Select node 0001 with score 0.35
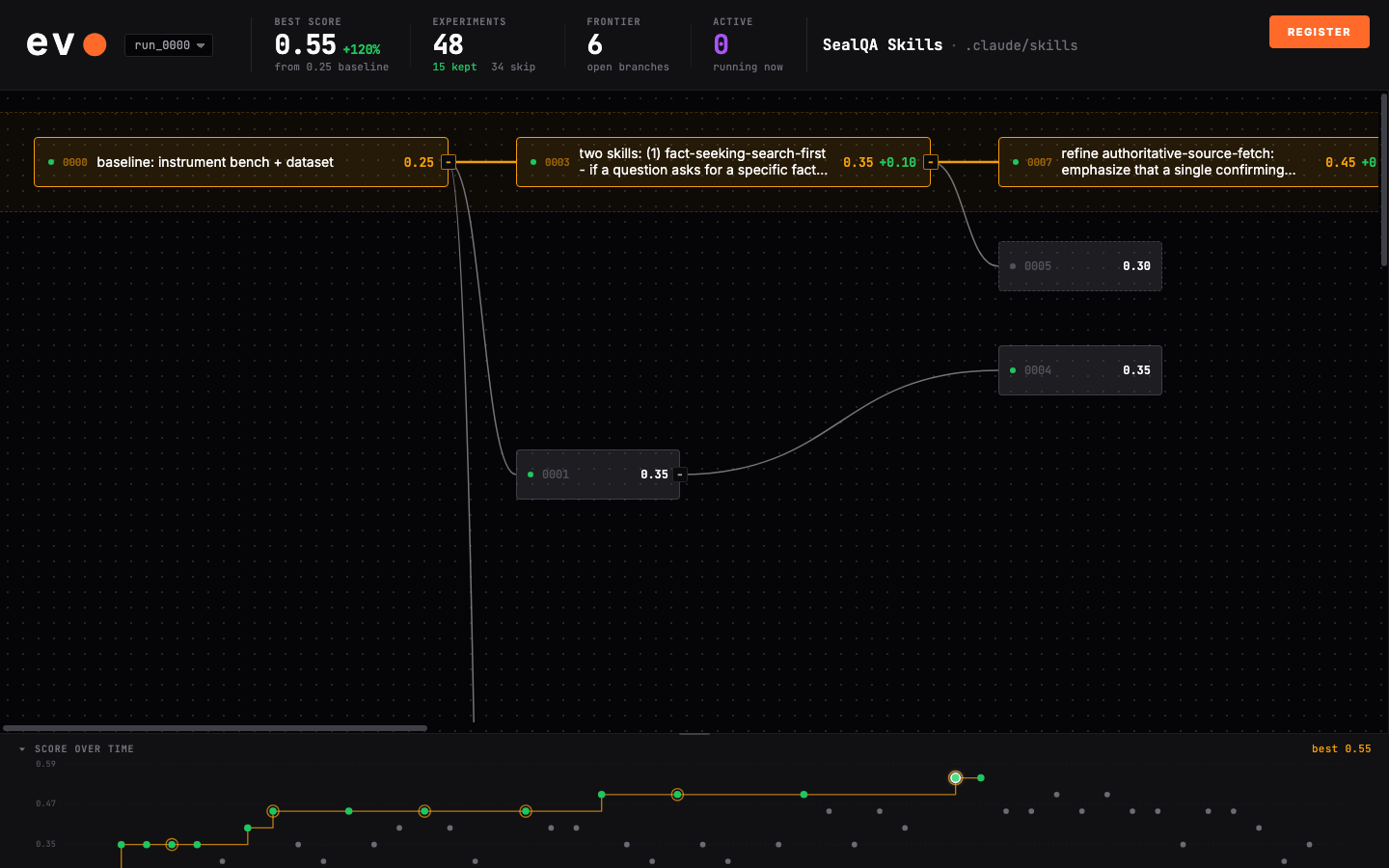Viewport: 1389px width, 868px height. [598, 475]
